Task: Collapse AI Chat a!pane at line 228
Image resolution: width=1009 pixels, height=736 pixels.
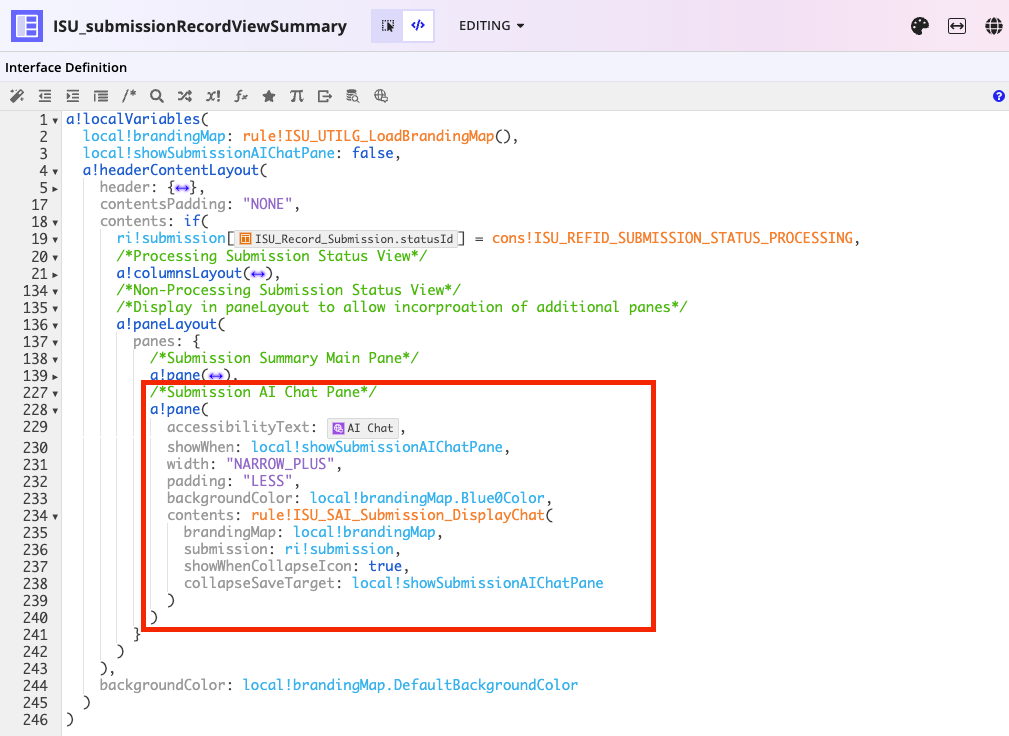Action: pyautogui.click(x=55, y=410)
